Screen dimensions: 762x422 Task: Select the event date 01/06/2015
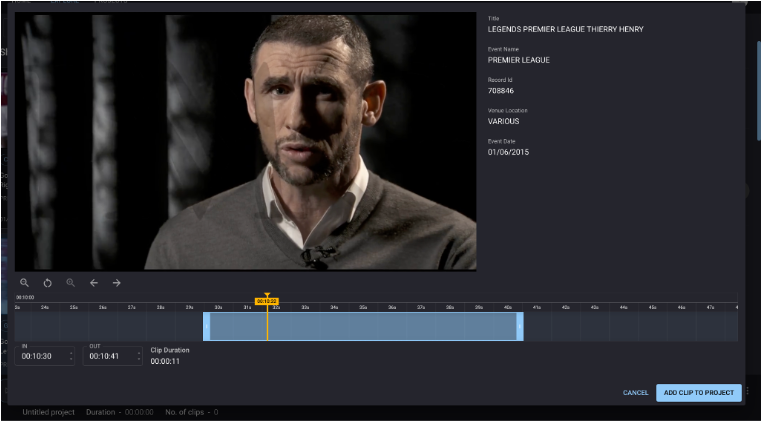508,152
